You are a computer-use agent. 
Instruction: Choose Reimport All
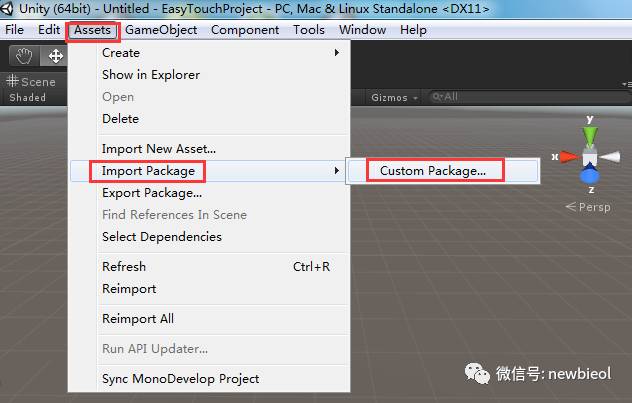click(x=210, y=319)
